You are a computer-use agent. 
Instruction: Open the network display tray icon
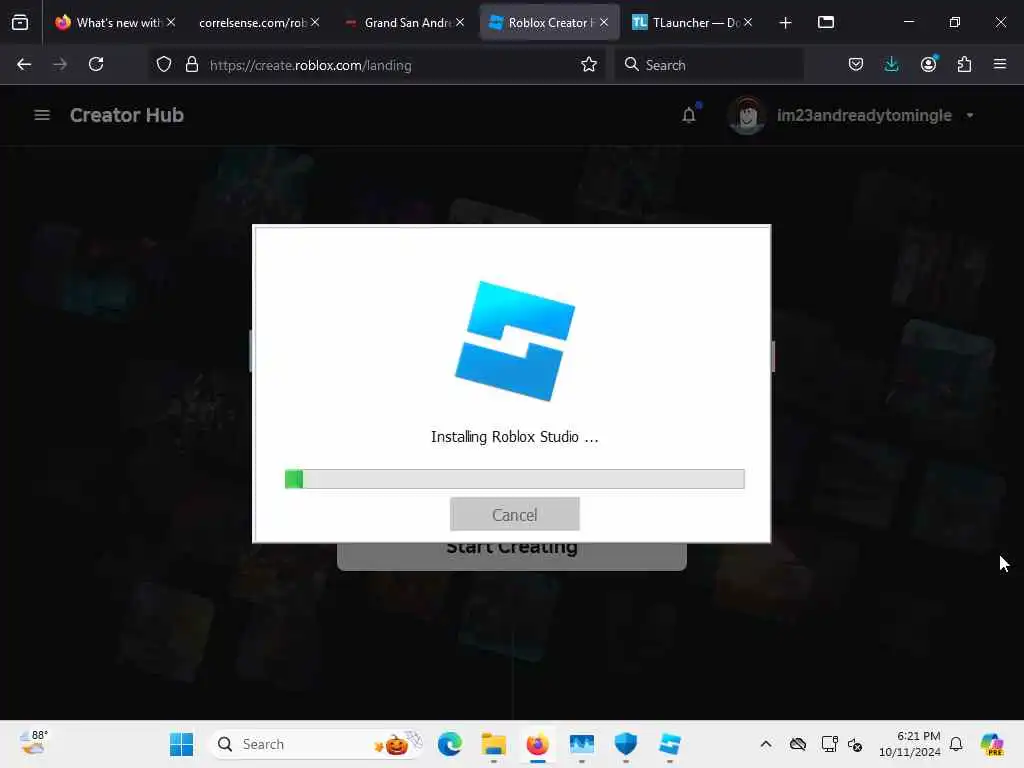click(829, 744)
